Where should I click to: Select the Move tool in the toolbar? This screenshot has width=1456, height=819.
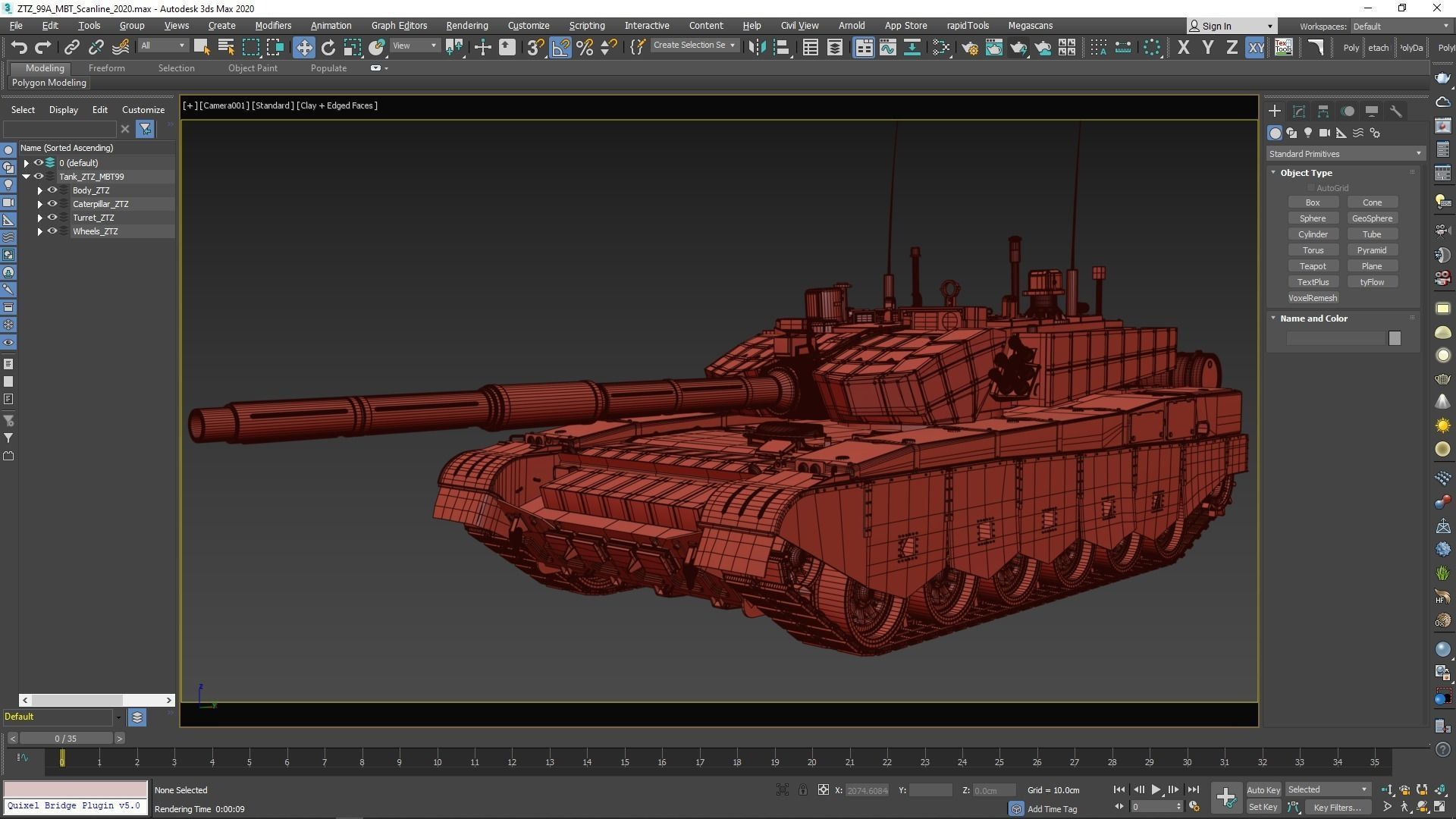pos(303,47)
